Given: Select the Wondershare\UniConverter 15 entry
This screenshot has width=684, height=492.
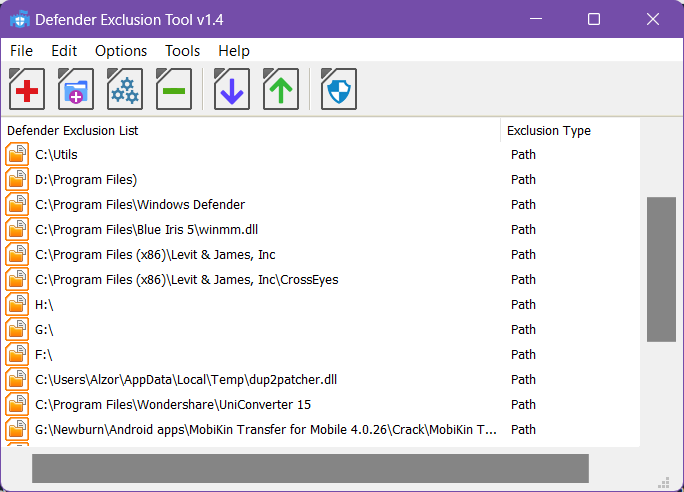Looking at the screenshot, I should (321, 404).
